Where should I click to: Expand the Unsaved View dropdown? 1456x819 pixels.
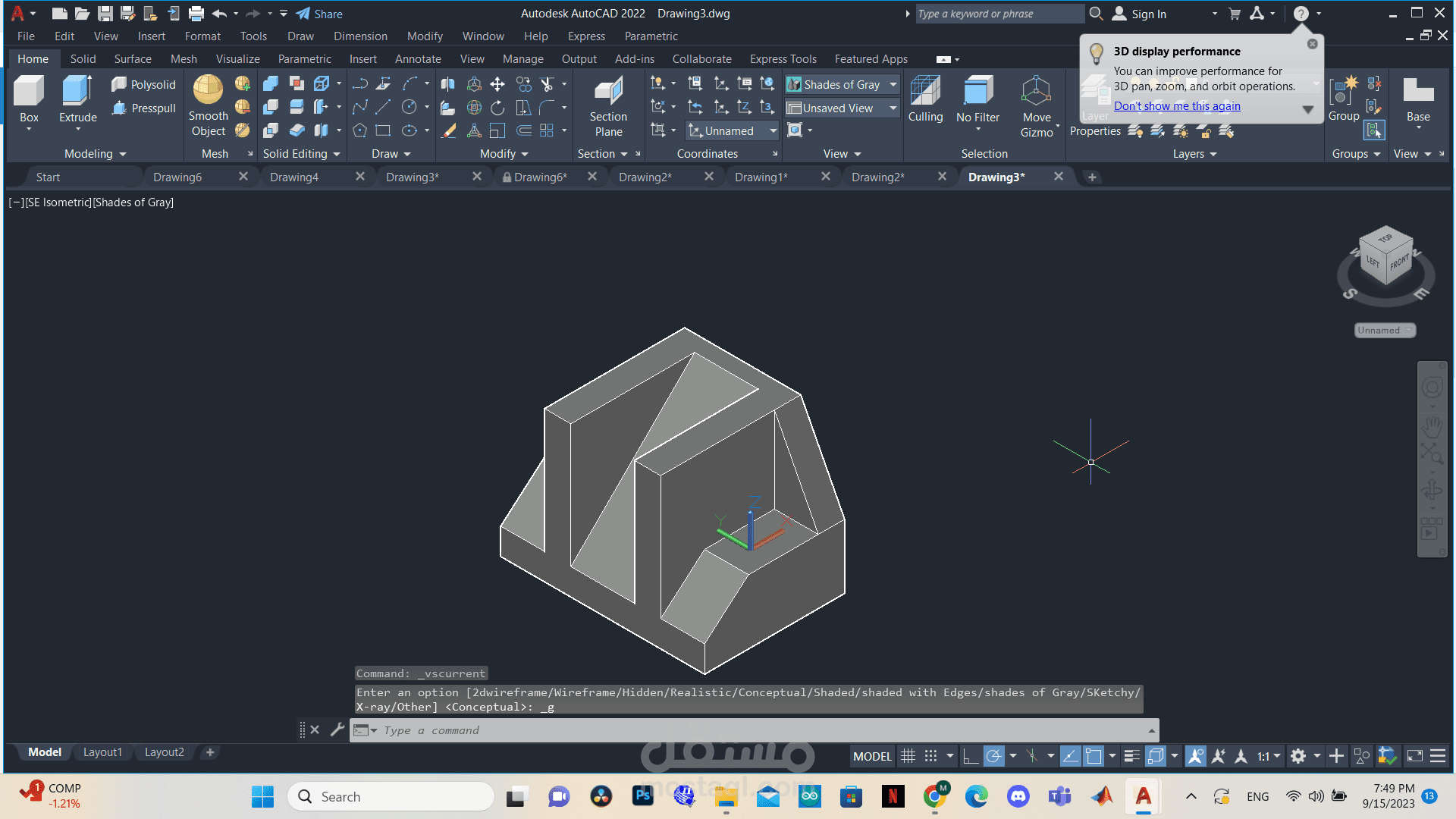[x=893, y=108]
